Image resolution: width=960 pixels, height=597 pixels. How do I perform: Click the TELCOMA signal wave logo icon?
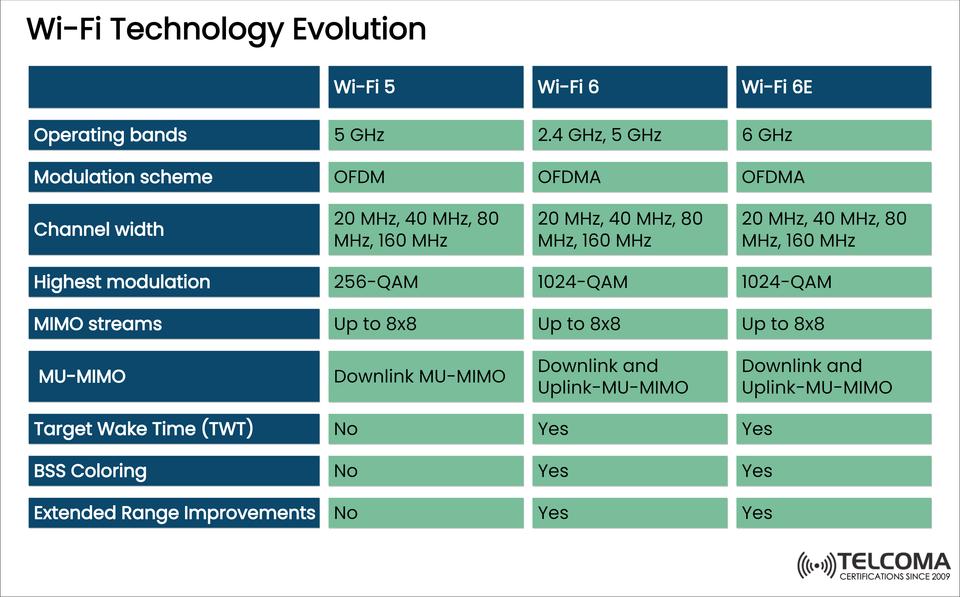816,566
